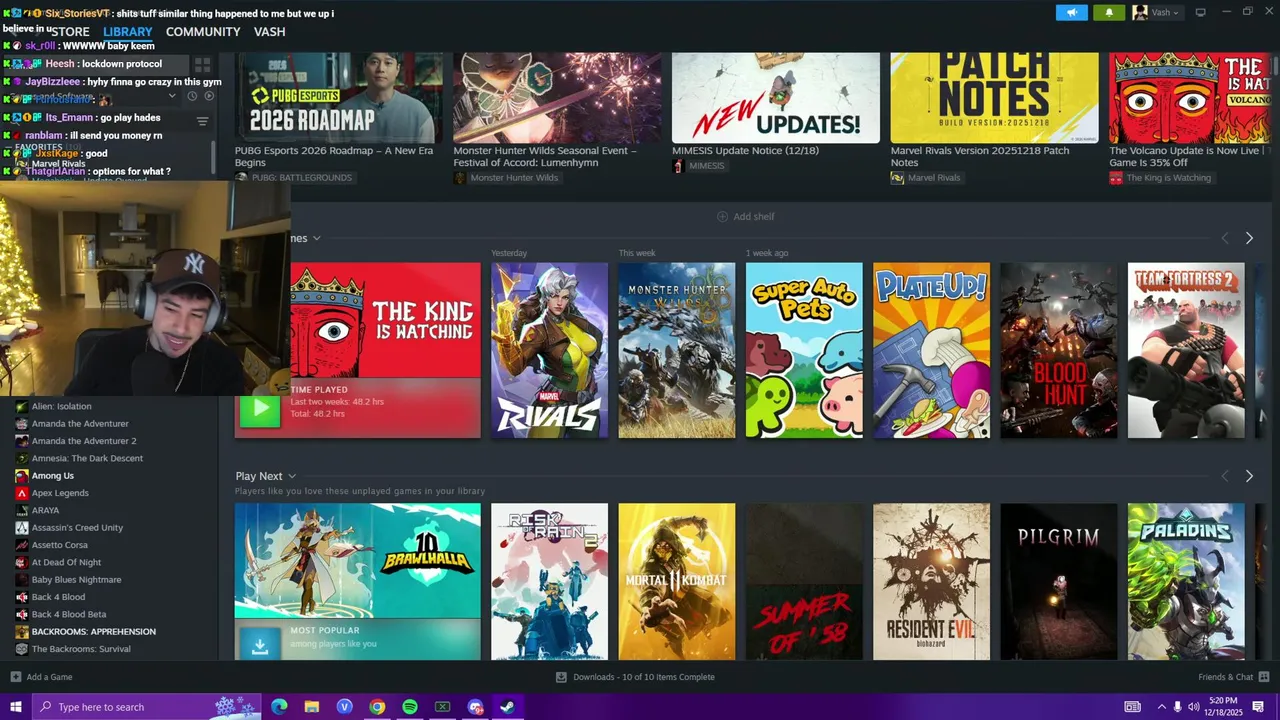Select the Apex Legends icon in game list
Screen dimensions: 1280x720
22,493
